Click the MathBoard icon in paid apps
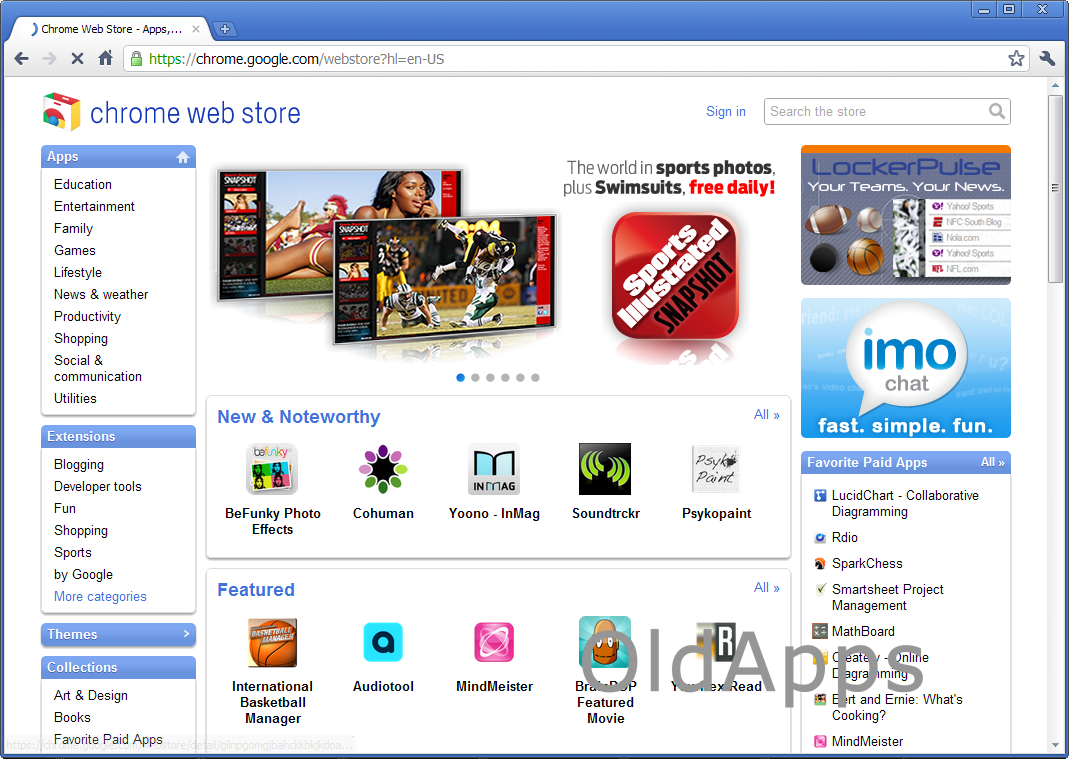This screenshot has width=1069, height=759. coord(820,631)
